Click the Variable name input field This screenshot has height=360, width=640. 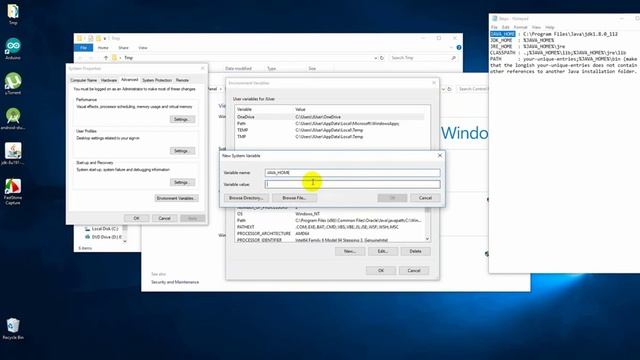tap(352, 173)
